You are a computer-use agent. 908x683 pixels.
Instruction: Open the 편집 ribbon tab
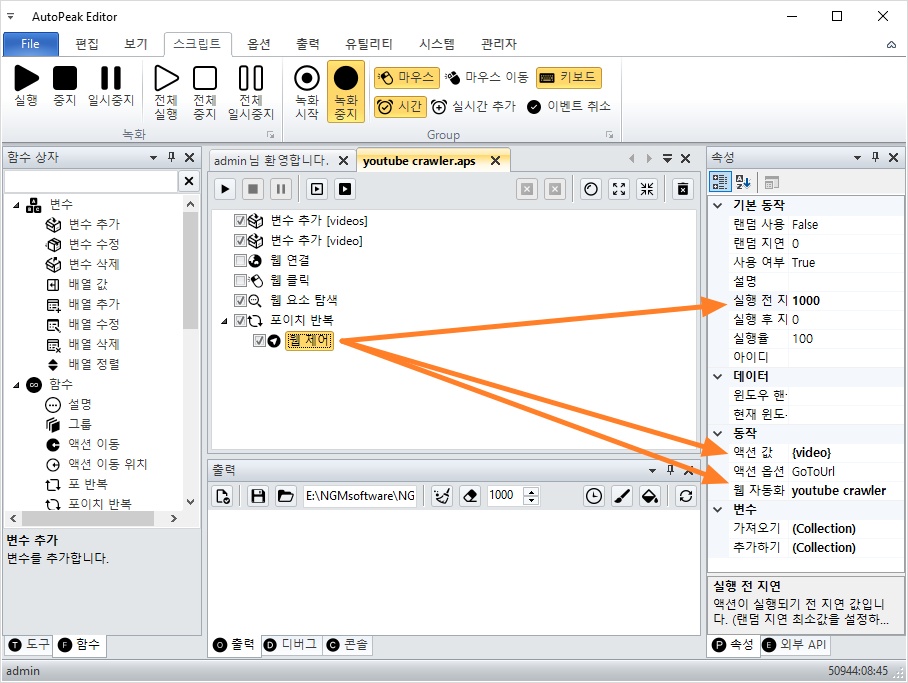(x=87, y=44)
